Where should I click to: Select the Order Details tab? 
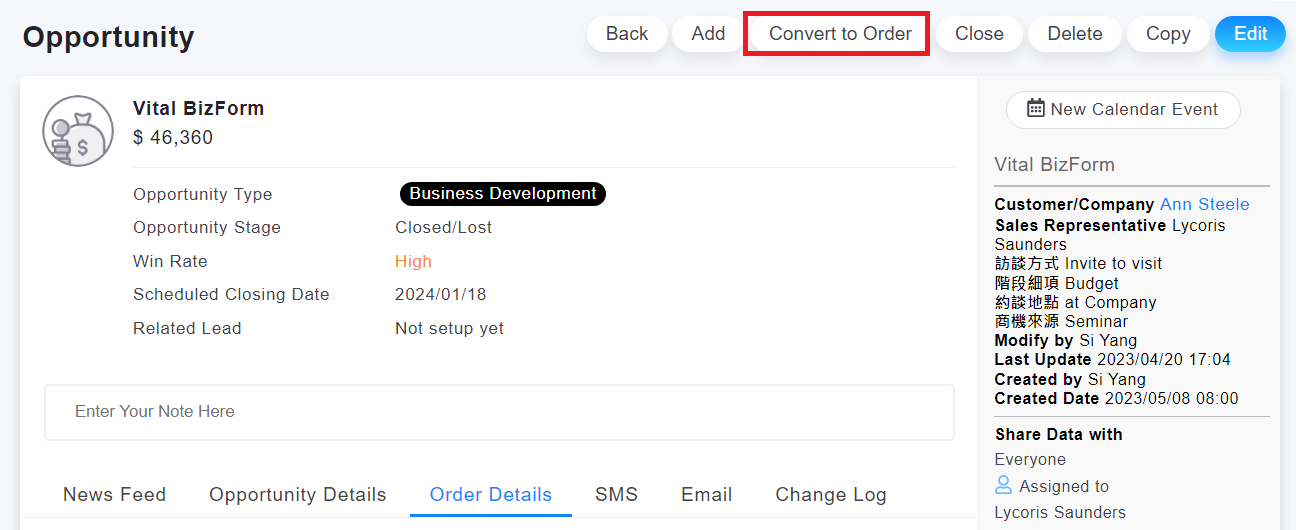click(490, 494)
